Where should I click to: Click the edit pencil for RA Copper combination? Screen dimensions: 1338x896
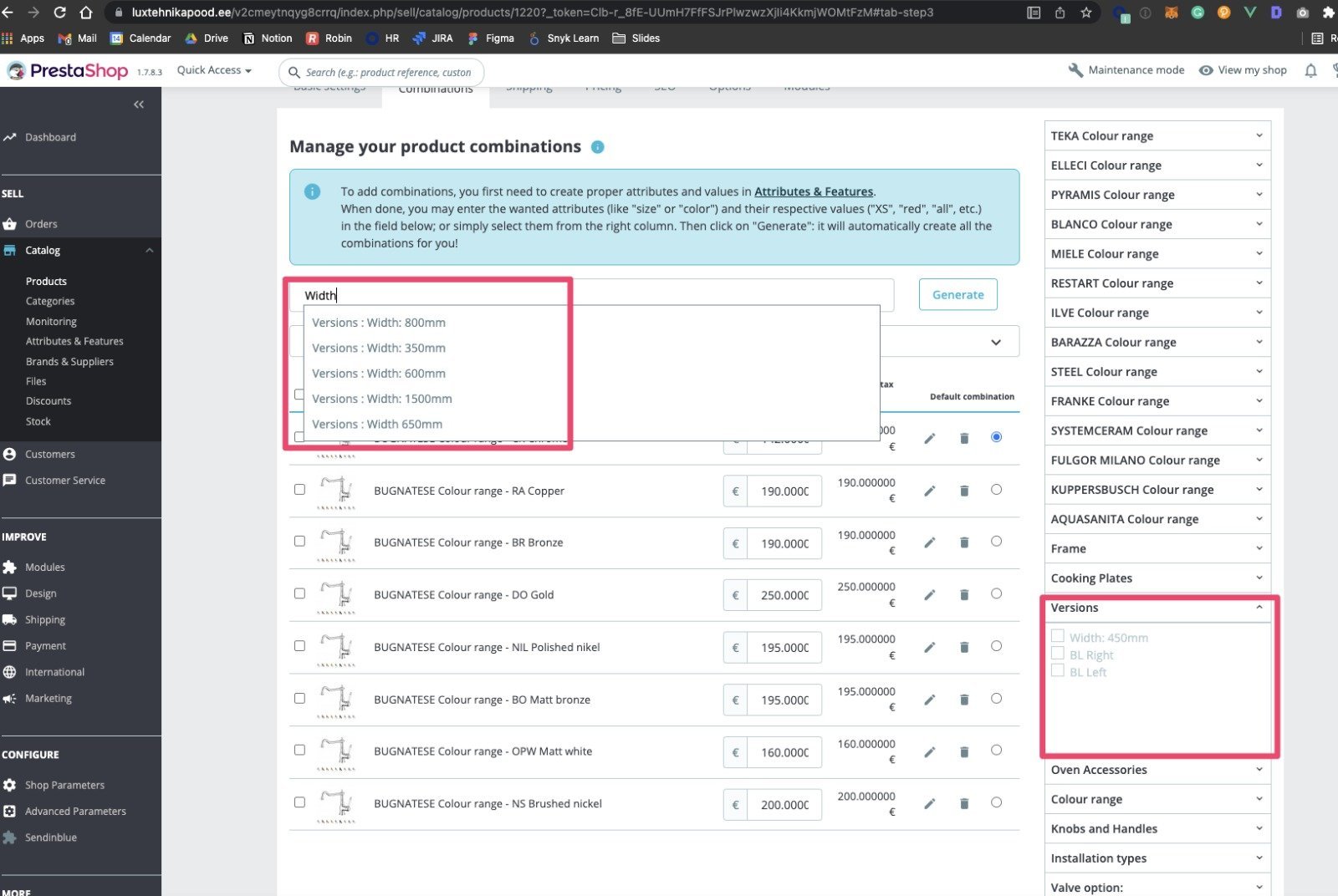coord(929,491)
